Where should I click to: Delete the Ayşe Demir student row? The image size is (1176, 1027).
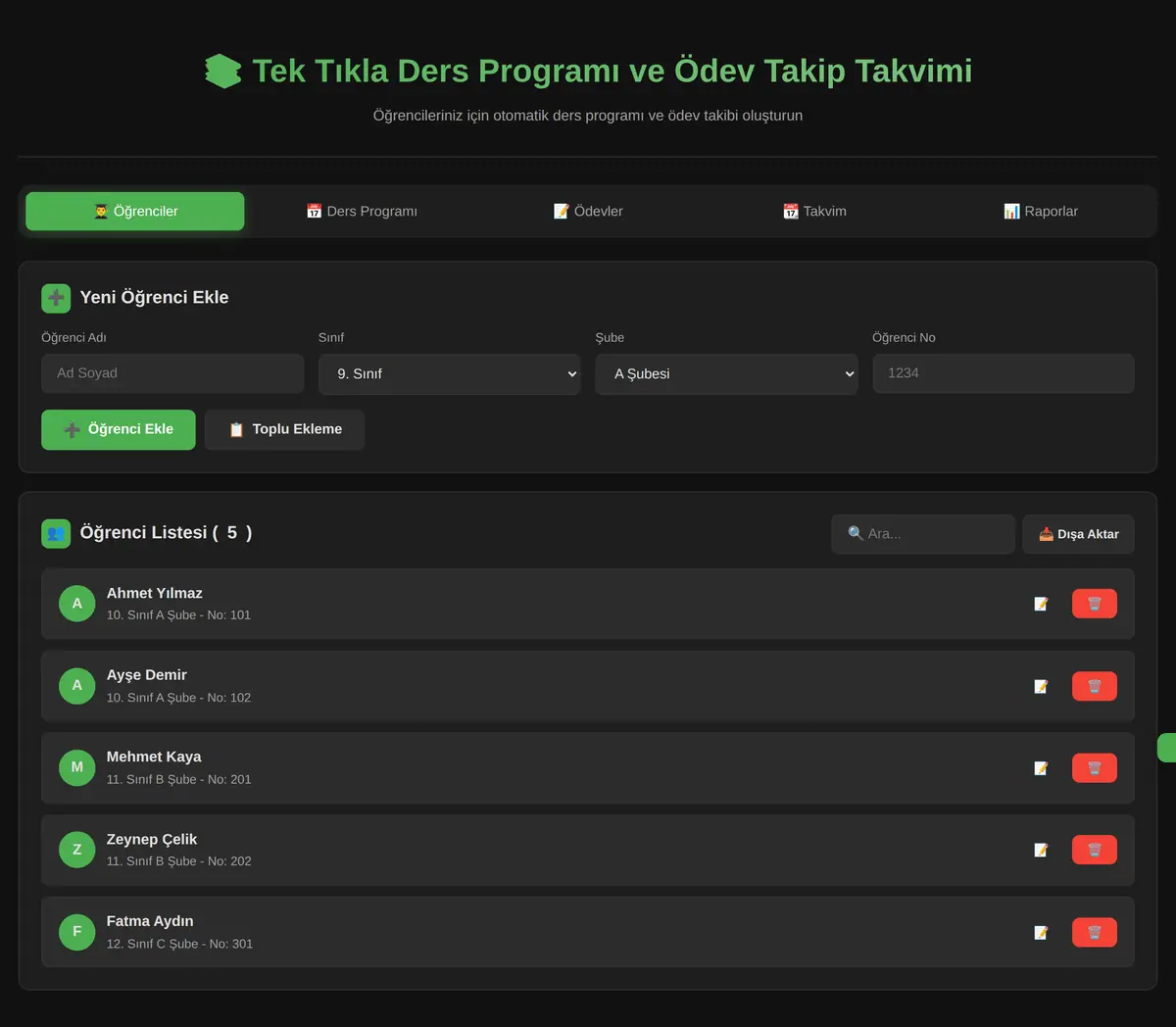[1095, 686]
